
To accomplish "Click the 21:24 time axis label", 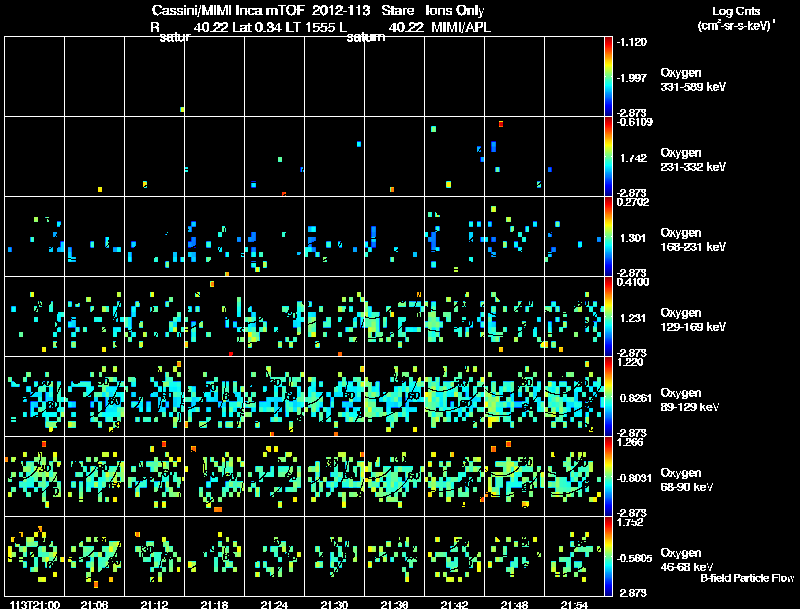I will 274,605.
